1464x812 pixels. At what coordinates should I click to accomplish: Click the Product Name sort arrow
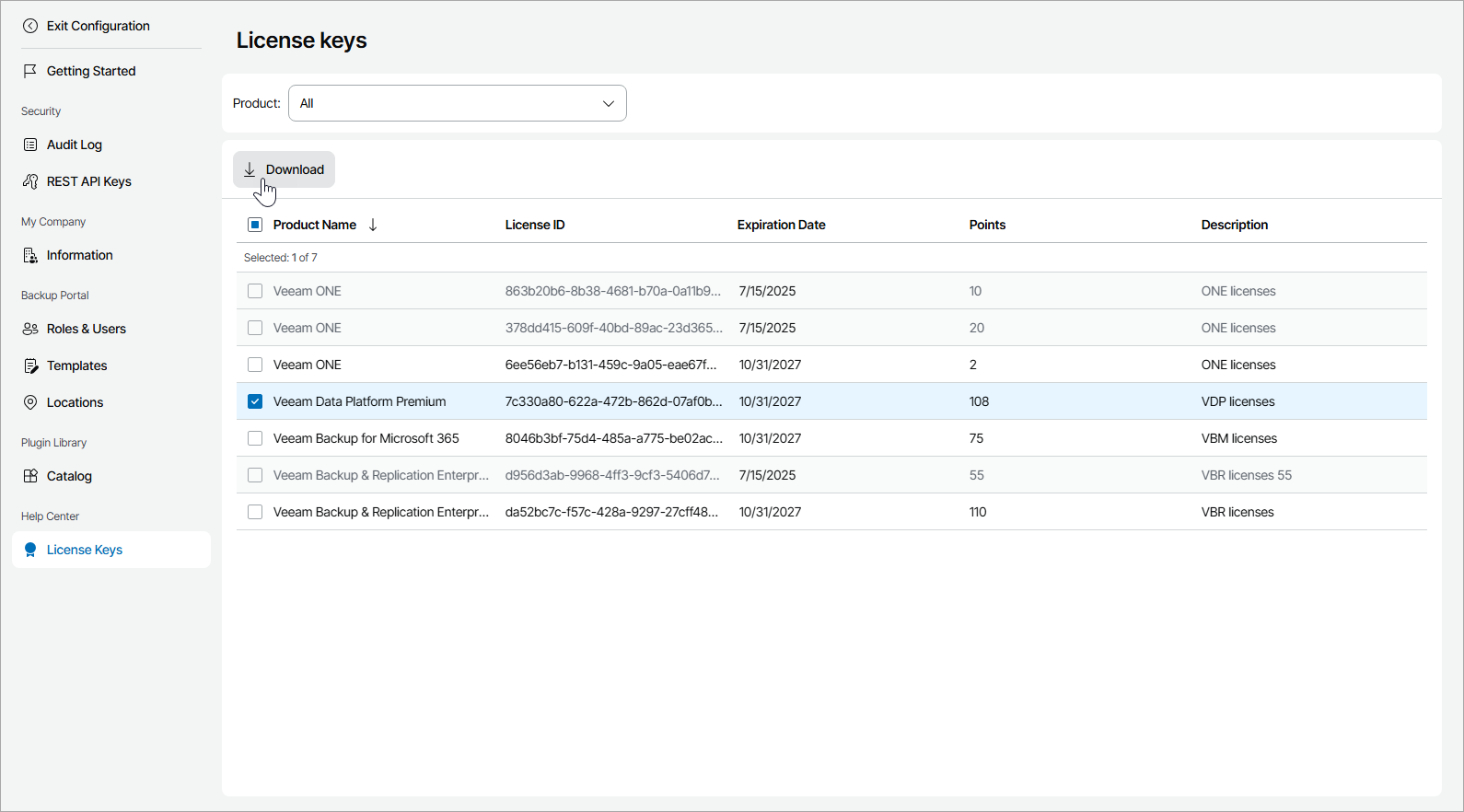[373, 225]
